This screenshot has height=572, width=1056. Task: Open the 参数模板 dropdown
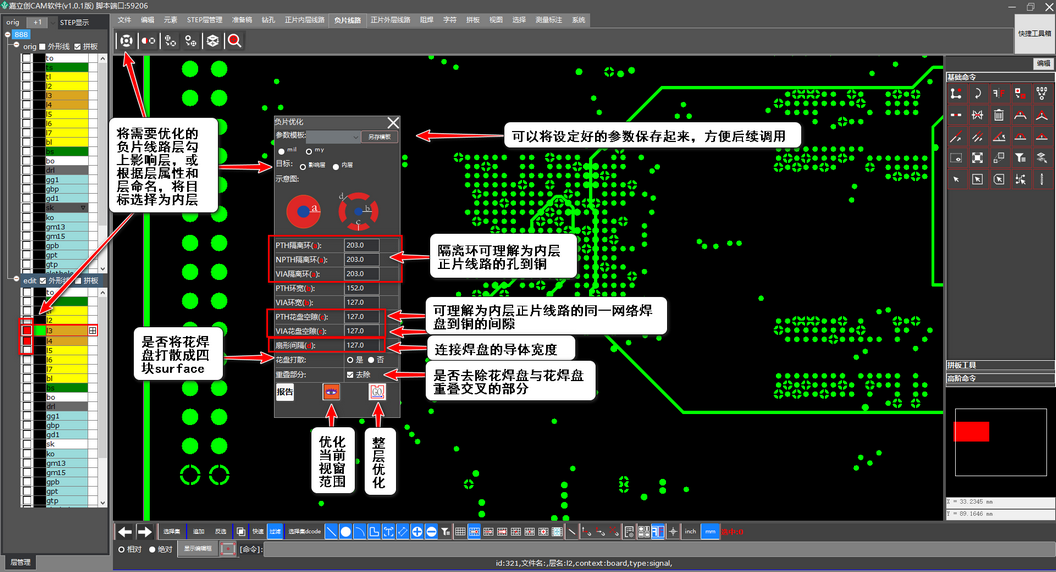coord(334,137)
